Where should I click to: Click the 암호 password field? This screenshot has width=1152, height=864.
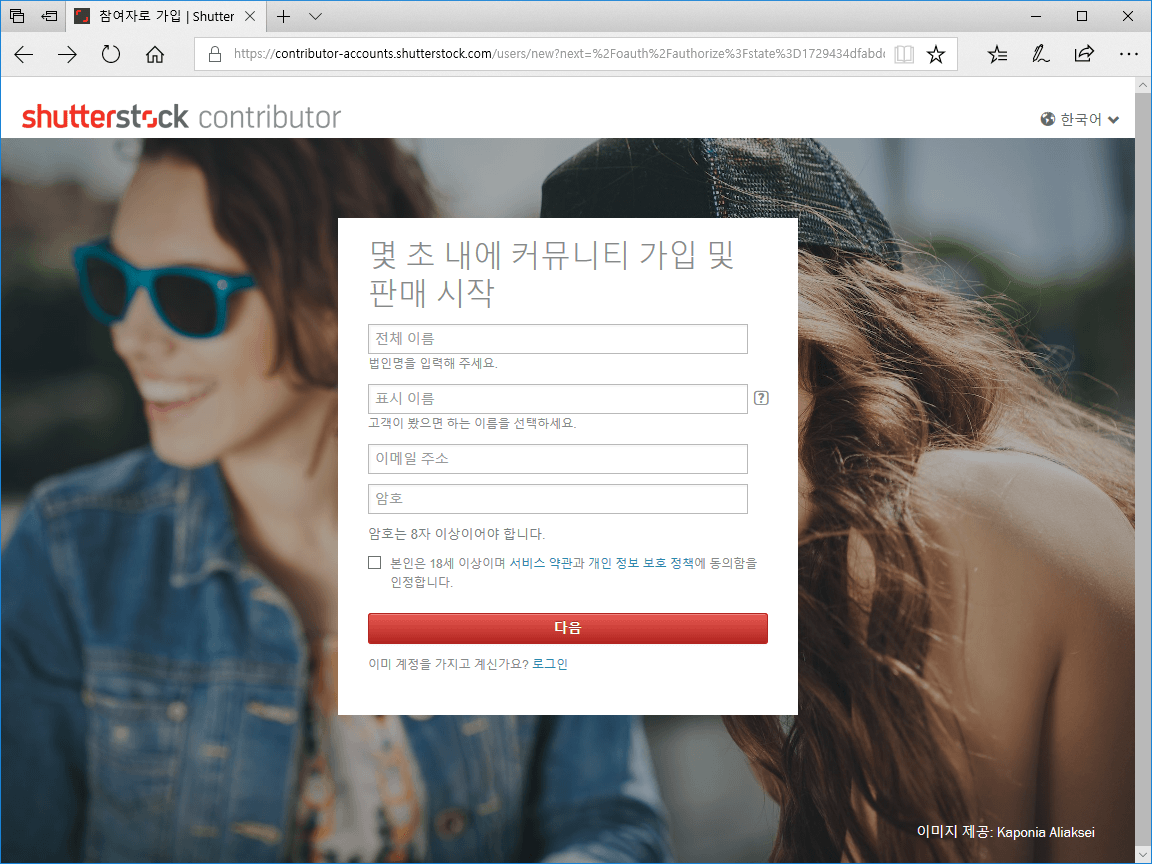558,499
